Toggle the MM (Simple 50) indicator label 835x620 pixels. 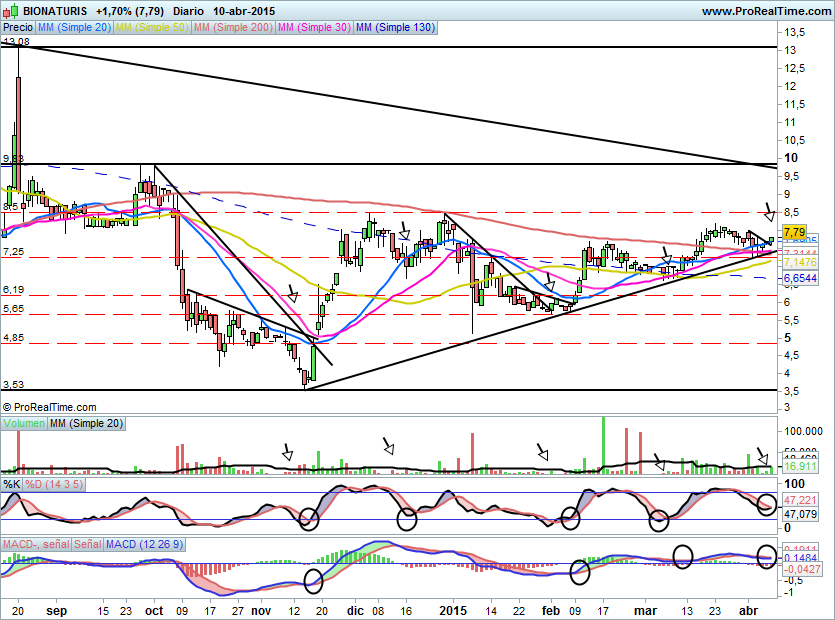point(151,28)
